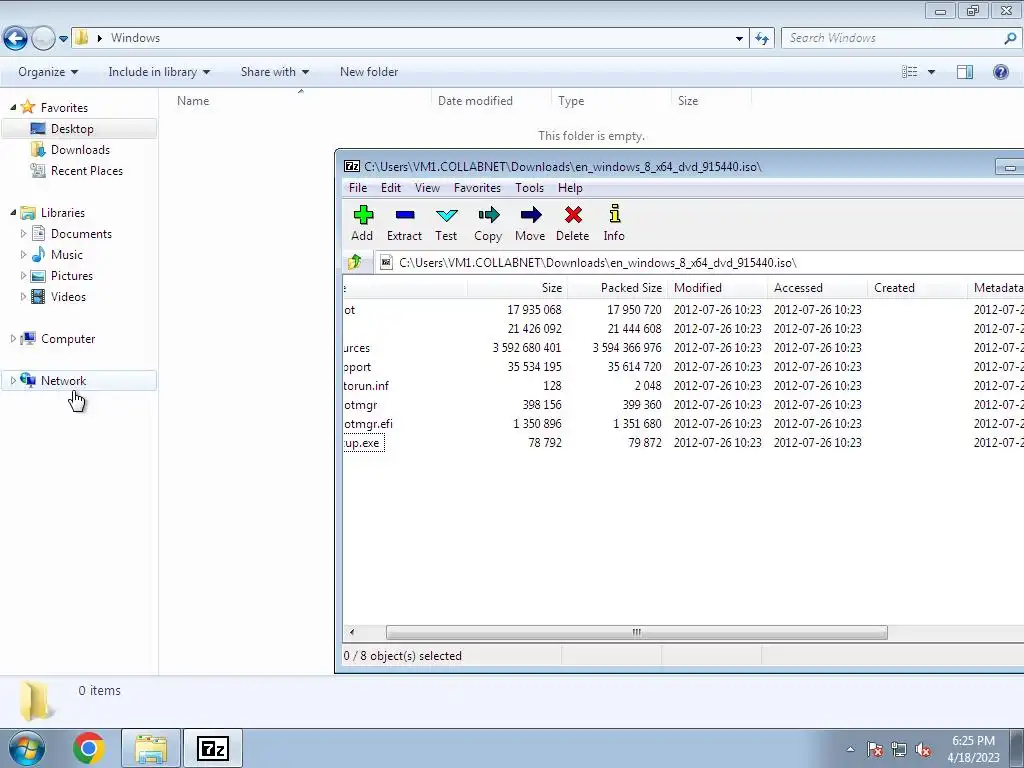Expand the Computer node
1024x768 pixels.
coord(13,338)
